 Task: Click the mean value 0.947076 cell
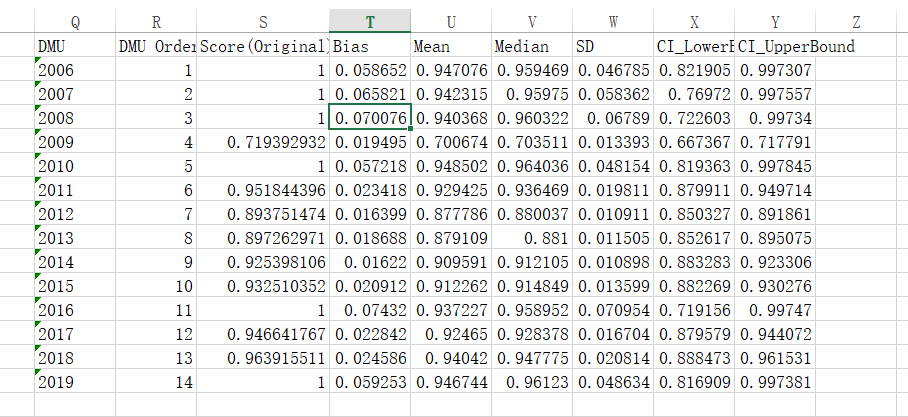(451, 71)
